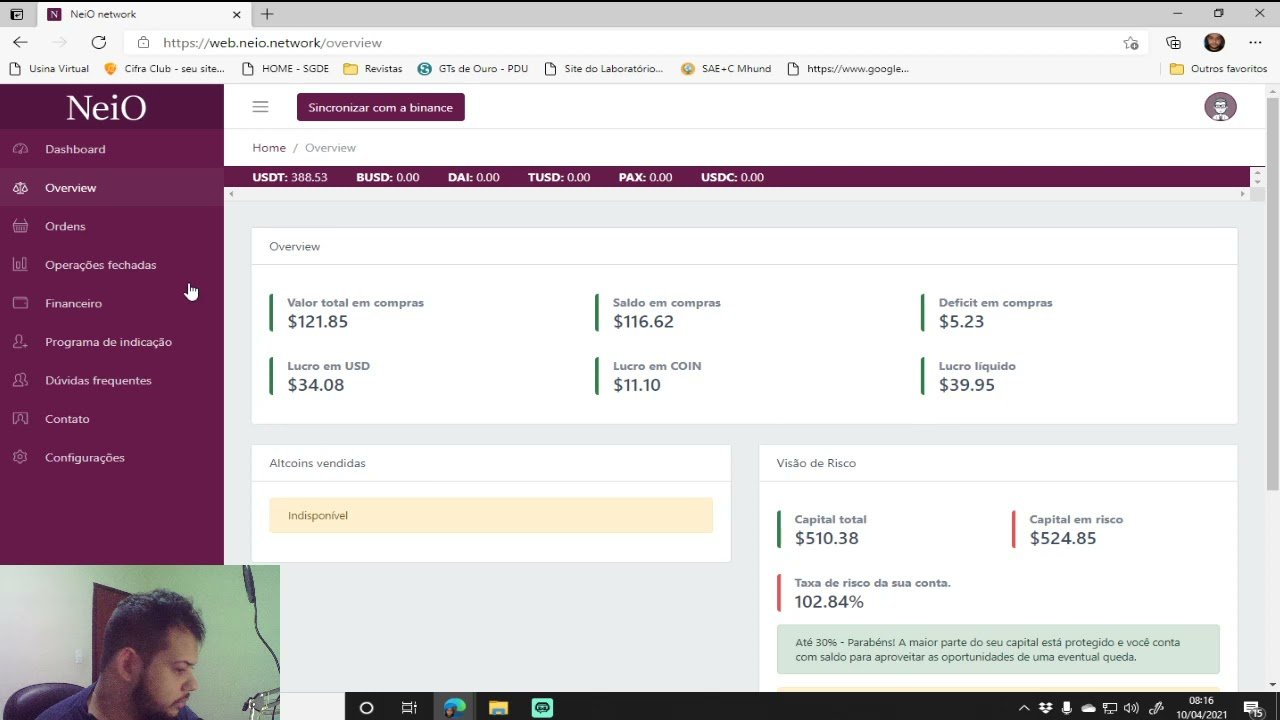
Task: Open volume control in system tray
Action: click(x=1131, y=708)
